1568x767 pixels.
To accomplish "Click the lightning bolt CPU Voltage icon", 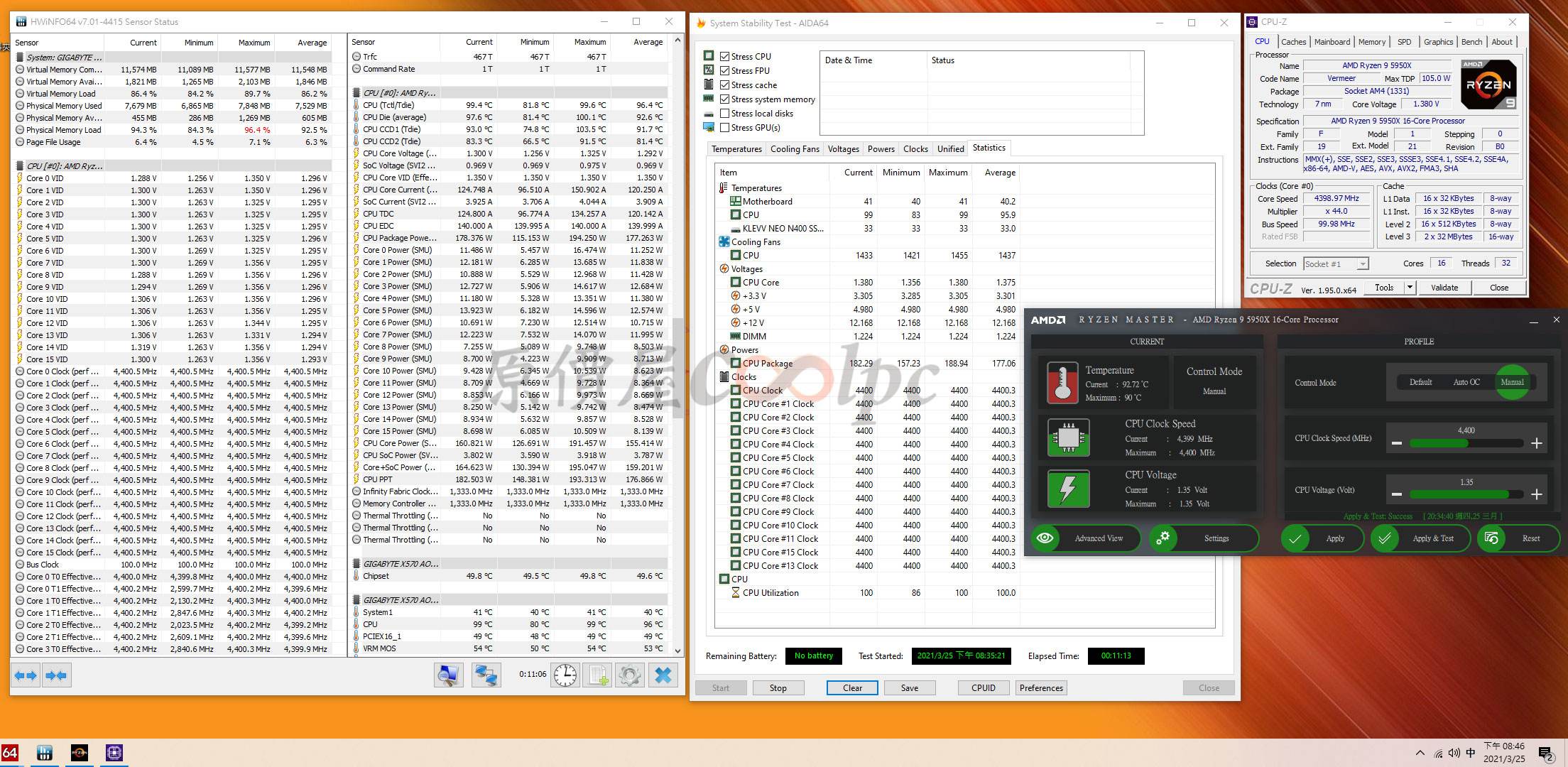I will [x=1068, y=489].
